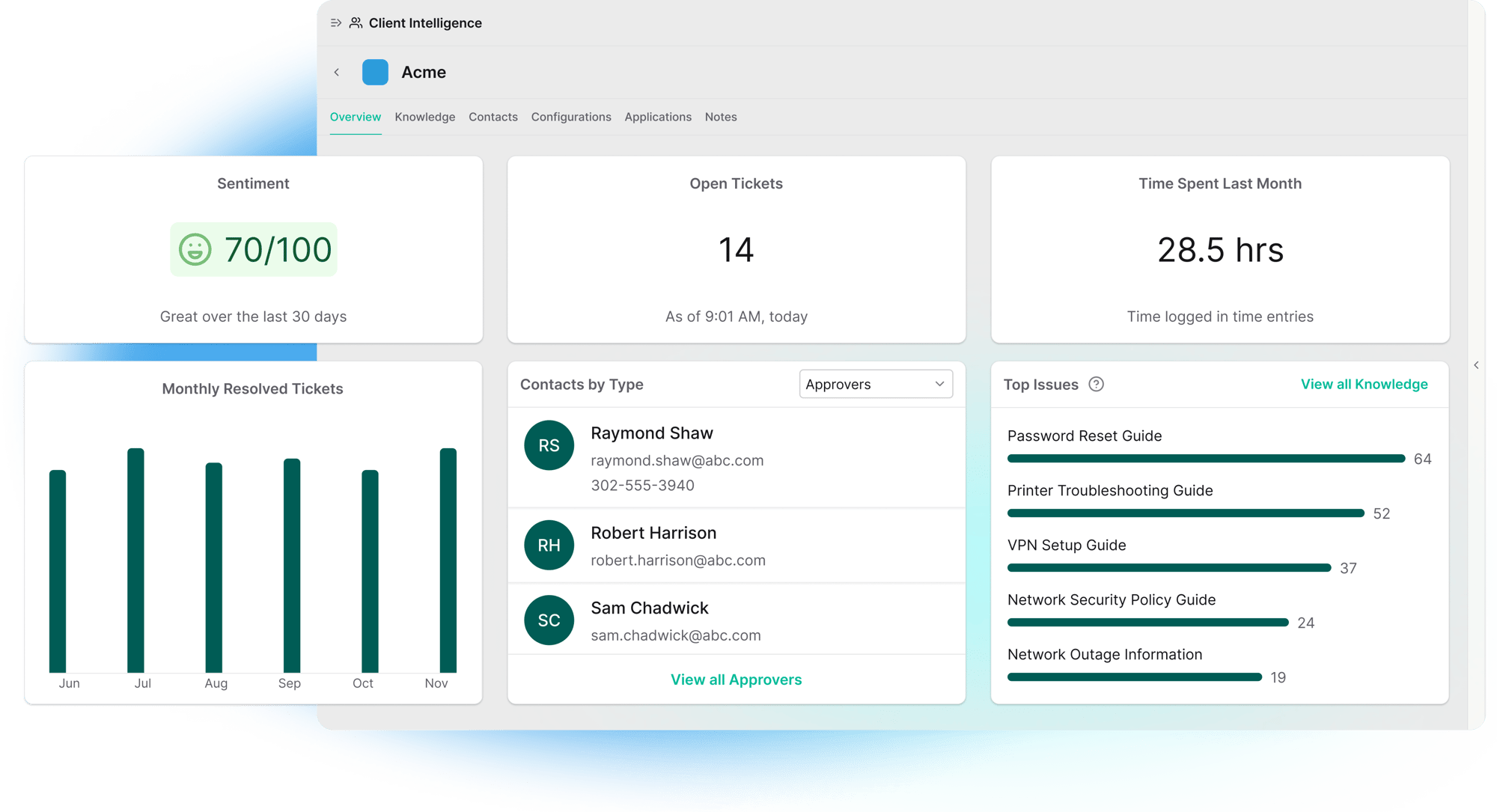Collapse the right edge panel chevron
The width and height of the screenshot is (1497, 812).
[1476, 365]
